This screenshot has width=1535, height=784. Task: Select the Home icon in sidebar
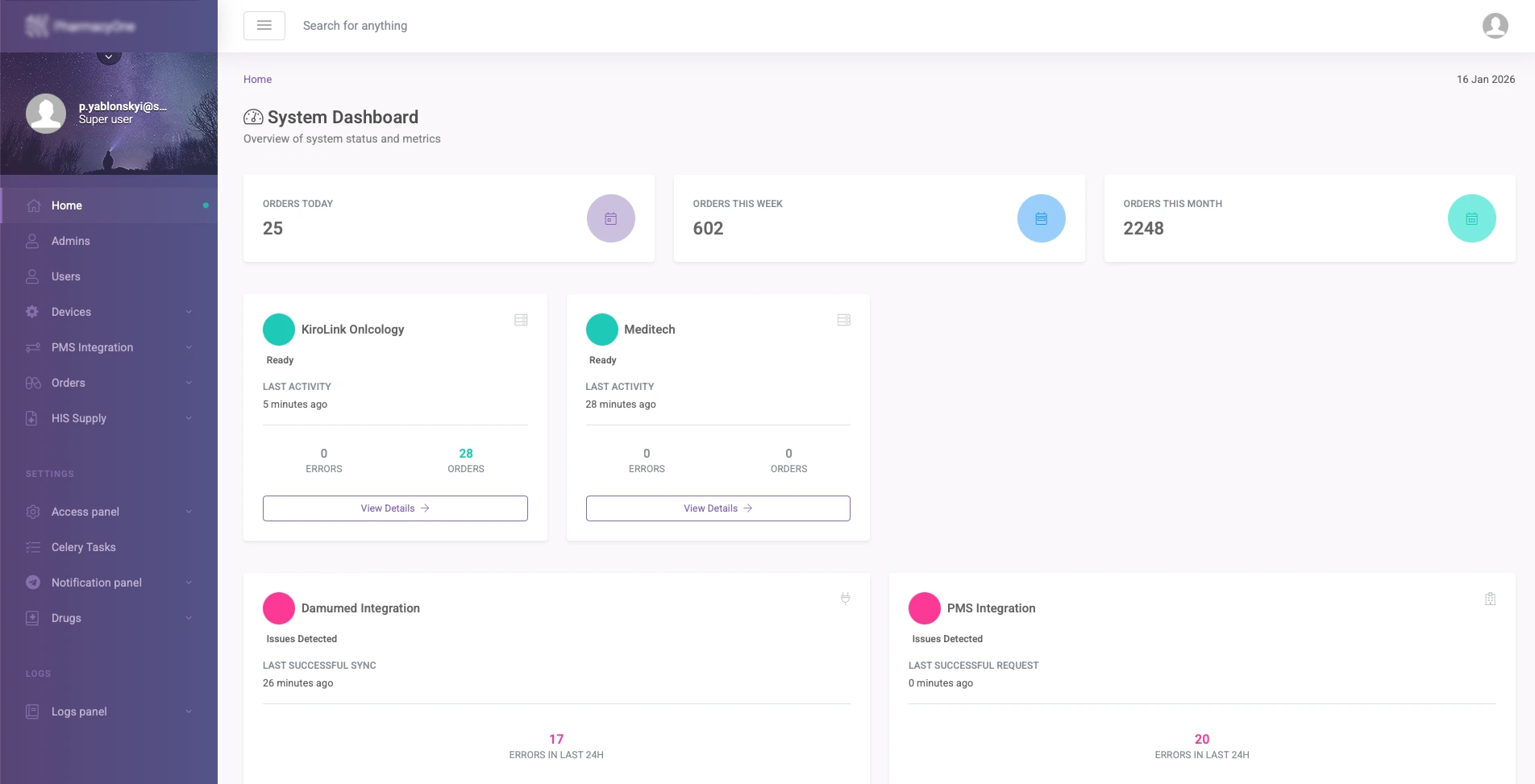tap(32, 205)
